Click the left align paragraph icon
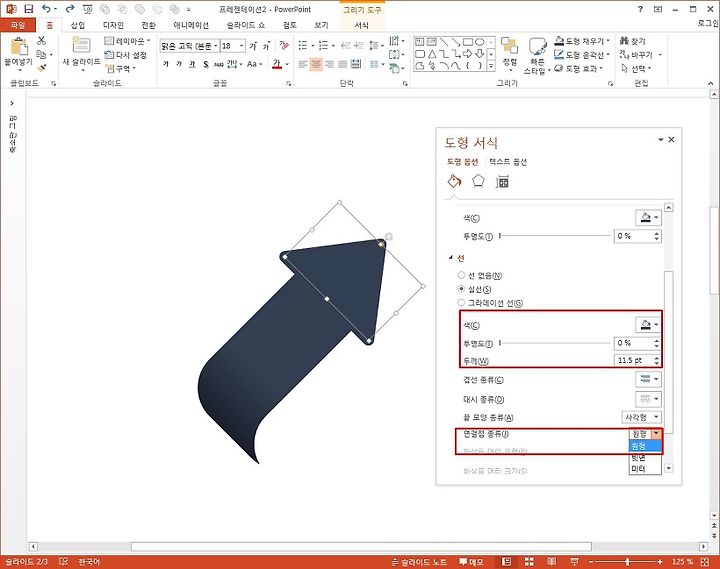 (303, 64)
